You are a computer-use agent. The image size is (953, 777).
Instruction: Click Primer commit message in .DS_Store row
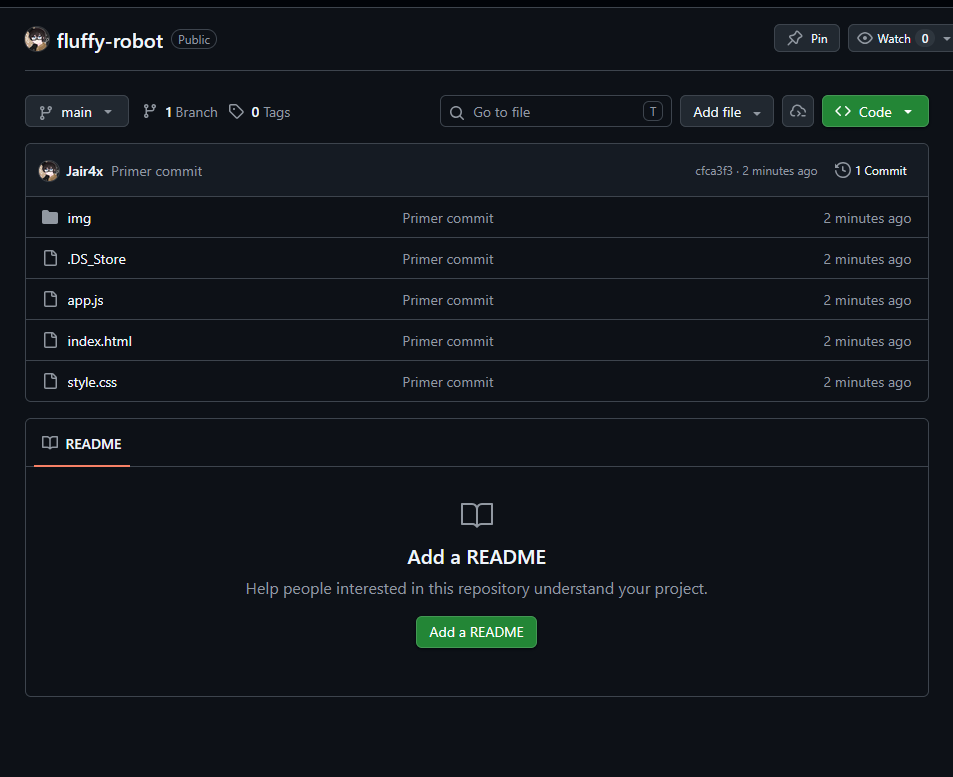[x=448, y=259]
